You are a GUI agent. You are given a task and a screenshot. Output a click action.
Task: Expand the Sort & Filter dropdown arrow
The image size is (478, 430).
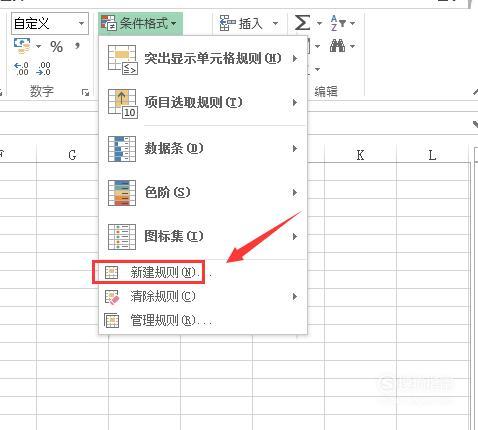[352, 23]
